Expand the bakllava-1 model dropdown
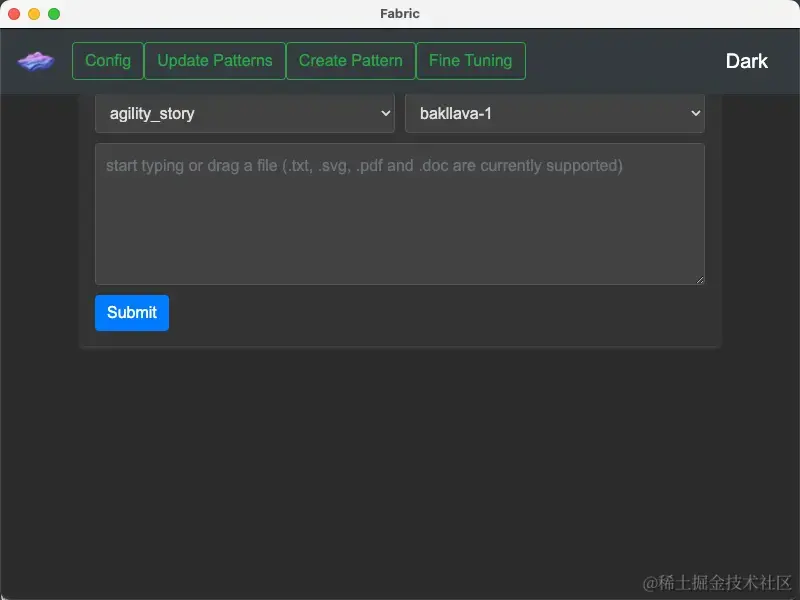The height and width of the screenshot is (600, 800). click(x=555, y=113)
